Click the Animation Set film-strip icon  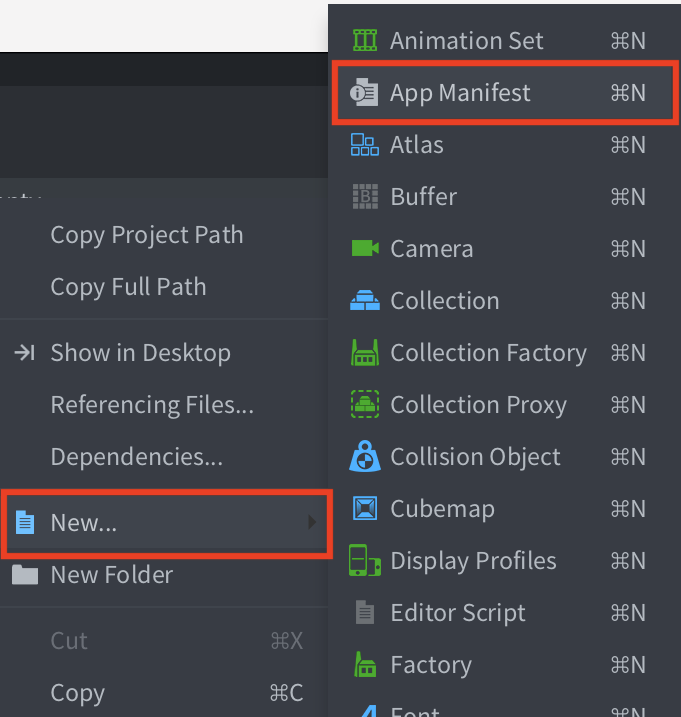364,41
